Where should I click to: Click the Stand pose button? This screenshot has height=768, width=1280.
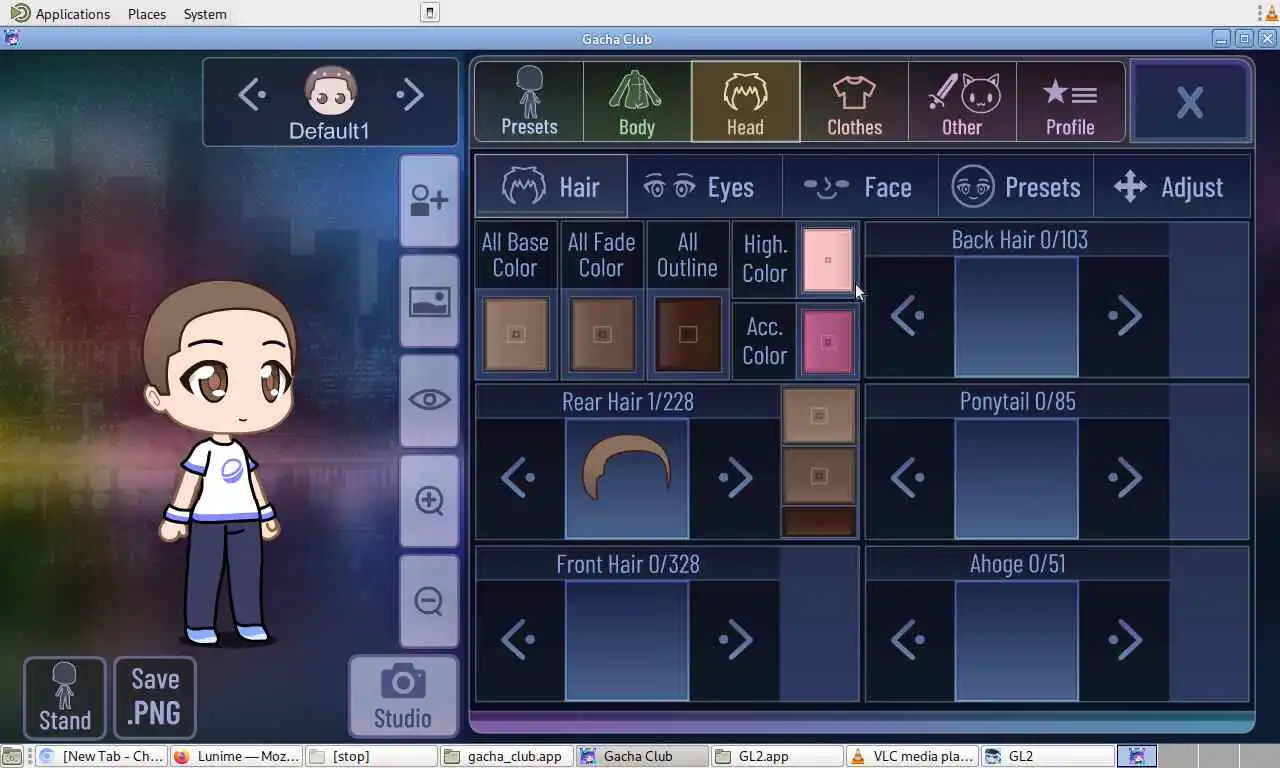pyautogui.click(x=65, y=697)
